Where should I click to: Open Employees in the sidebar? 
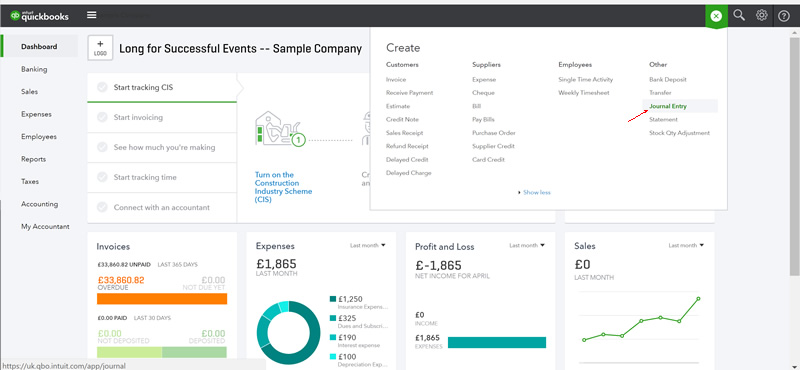[x=39, y=136]
